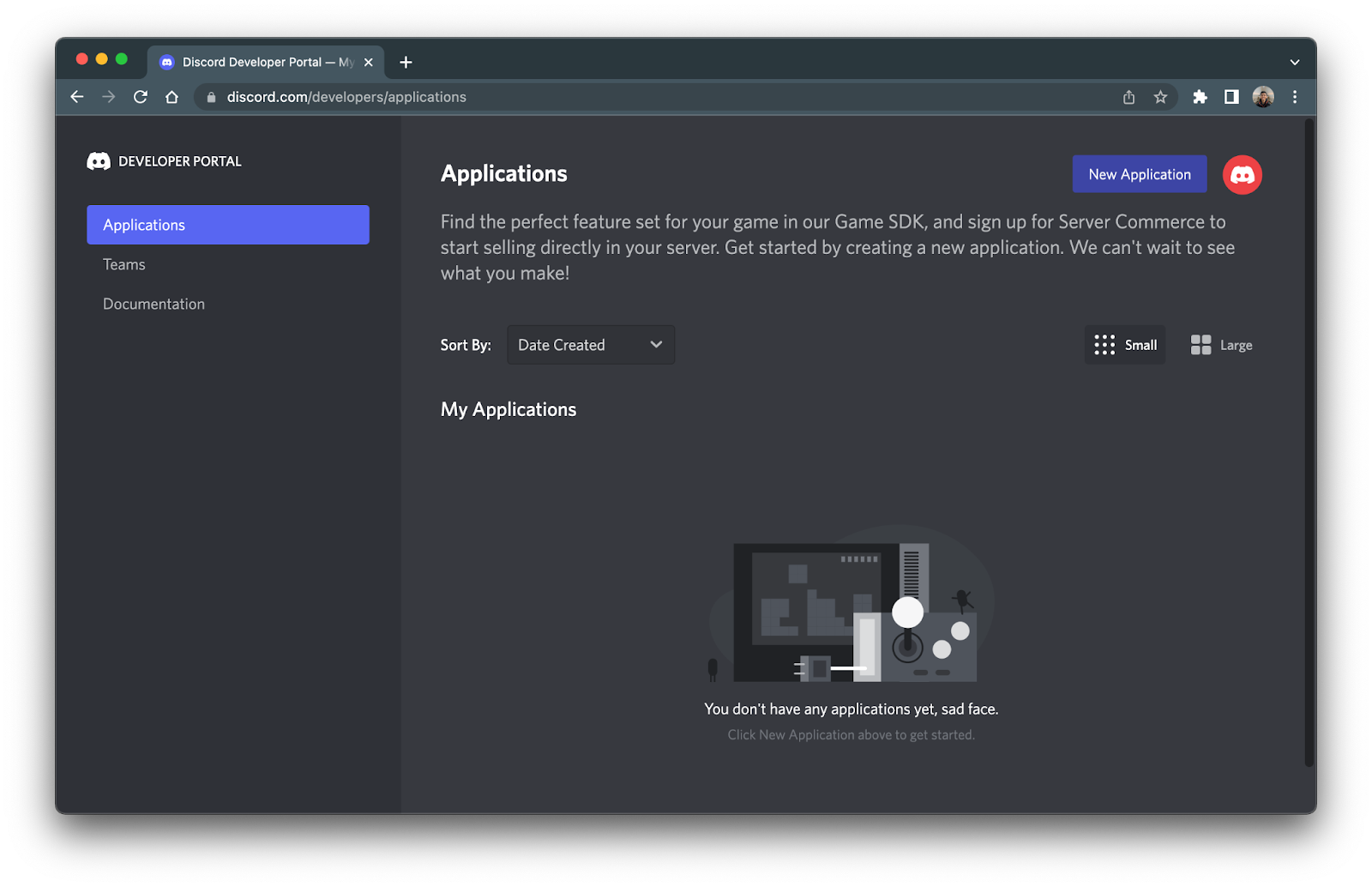The height and width of the screenshot is (887, 1372).
Task: Click the 'Sort By:' label
Action: tap(466, 345)
